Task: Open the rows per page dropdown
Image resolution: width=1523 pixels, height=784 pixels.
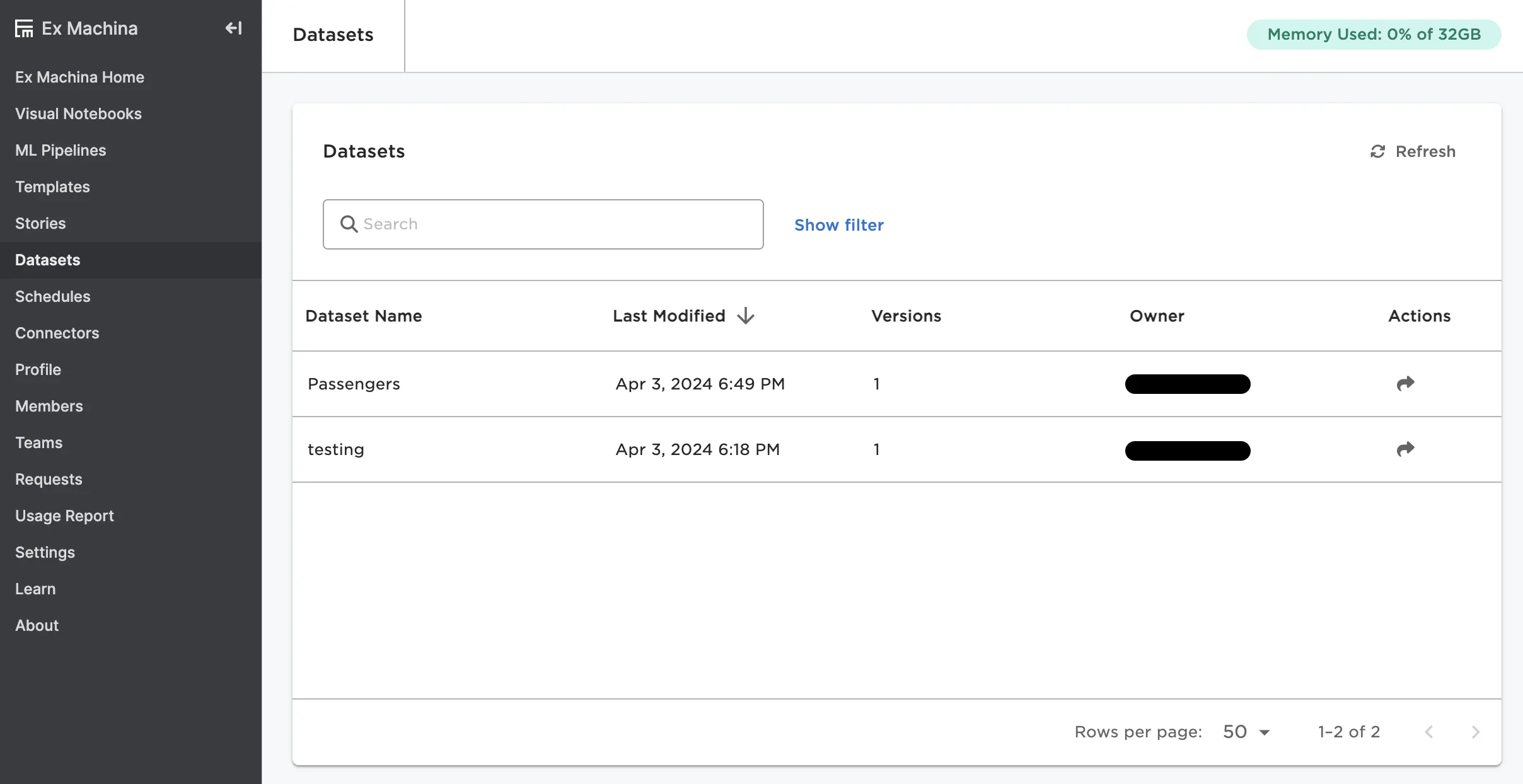Action: point(1246,732)
